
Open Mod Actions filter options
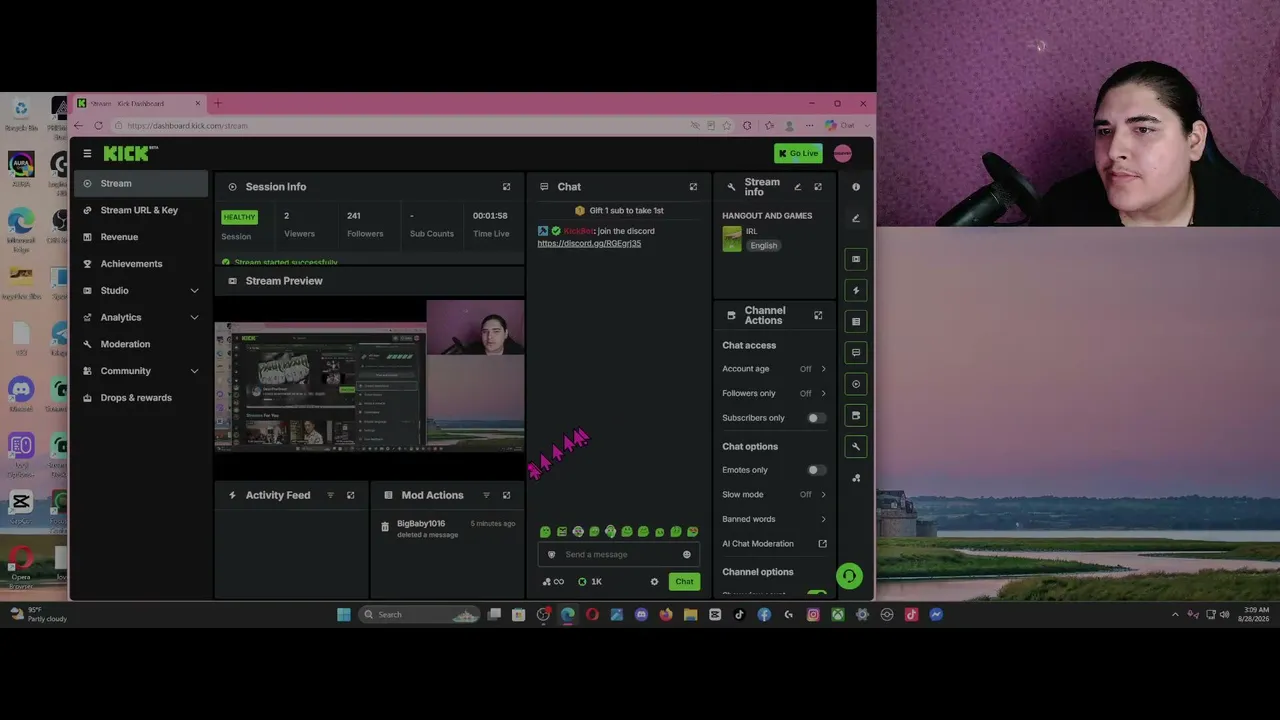coord(486,495)
